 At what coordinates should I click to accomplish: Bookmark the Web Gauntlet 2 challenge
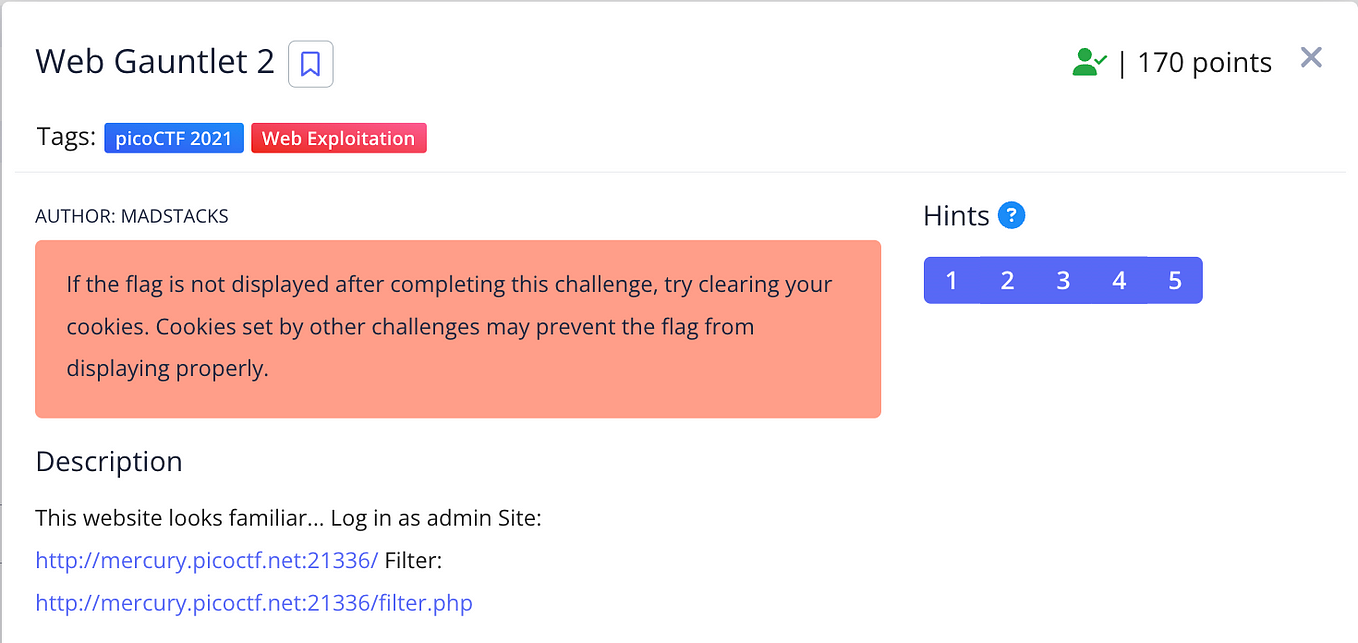coord(310,64)
